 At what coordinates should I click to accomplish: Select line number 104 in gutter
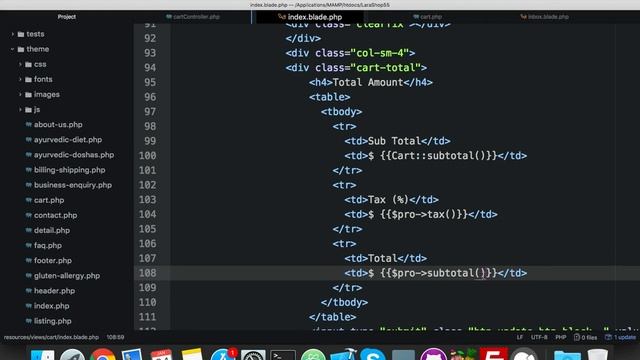coord(147,214)
